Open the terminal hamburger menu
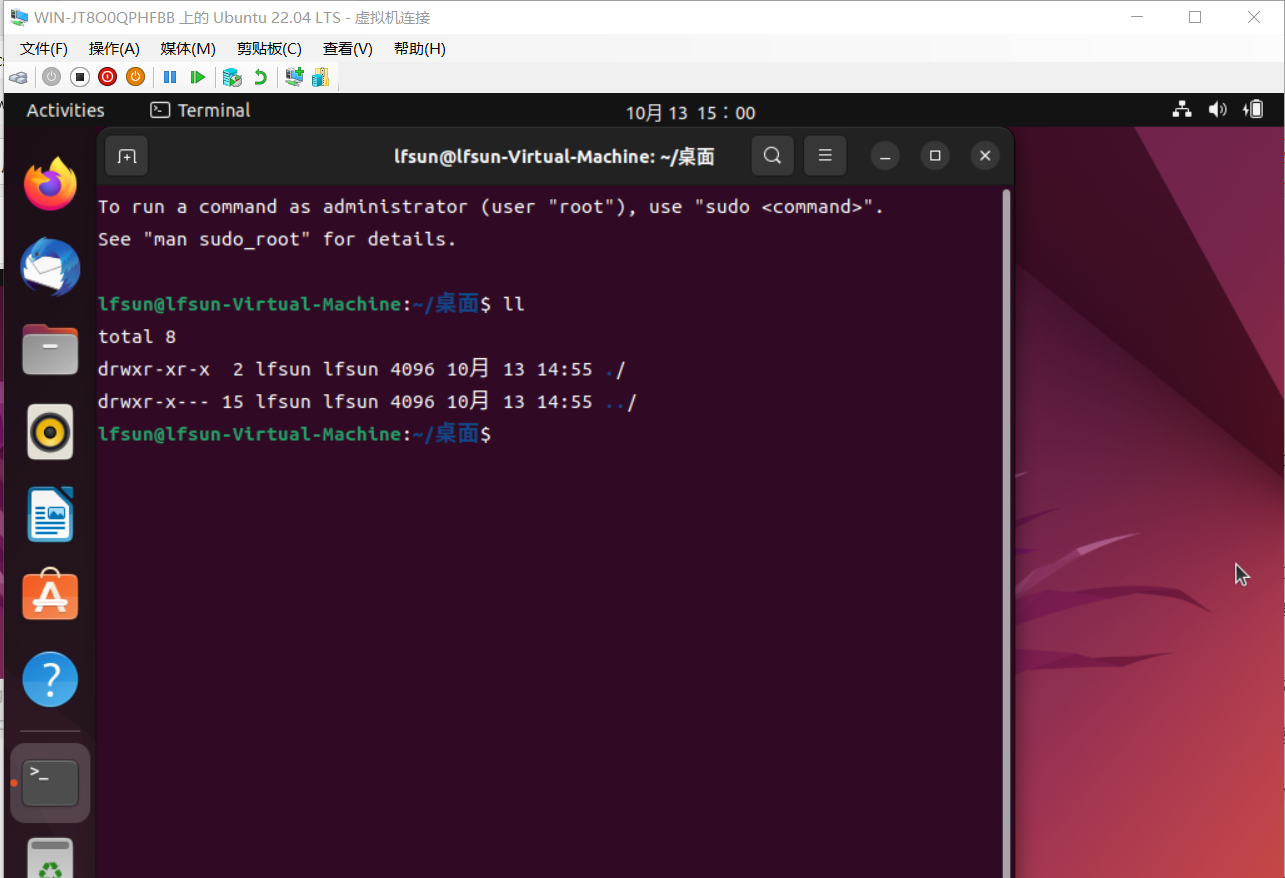The width and height of the screenshot is (1285, 878). click(x=825, y=155)
